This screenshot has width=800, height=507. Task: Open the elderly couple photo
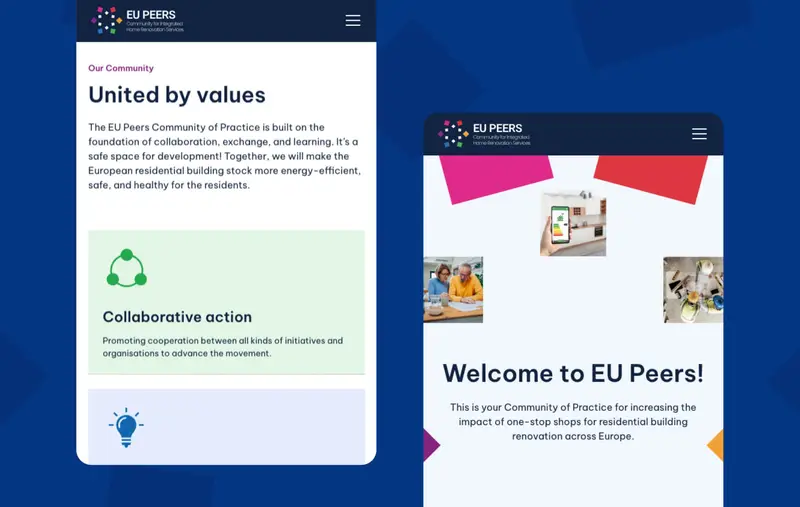[453, 290]
